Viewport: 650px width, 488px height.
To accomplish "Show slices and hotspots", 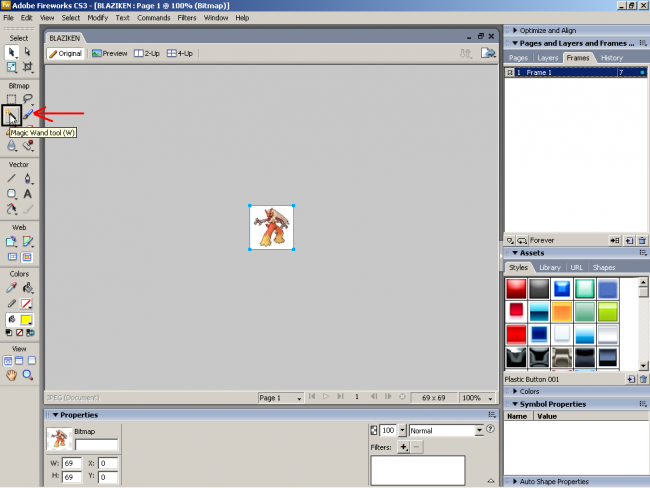I will click(27, 257).
